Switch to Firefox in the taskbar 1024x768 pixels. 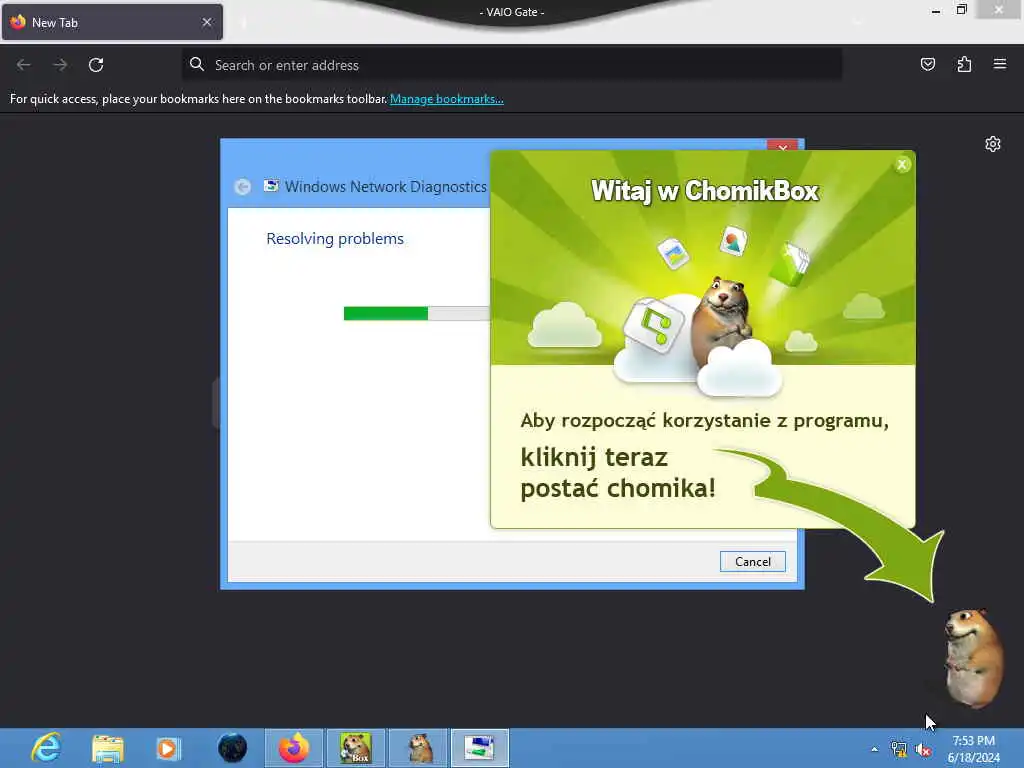[294, 748]
